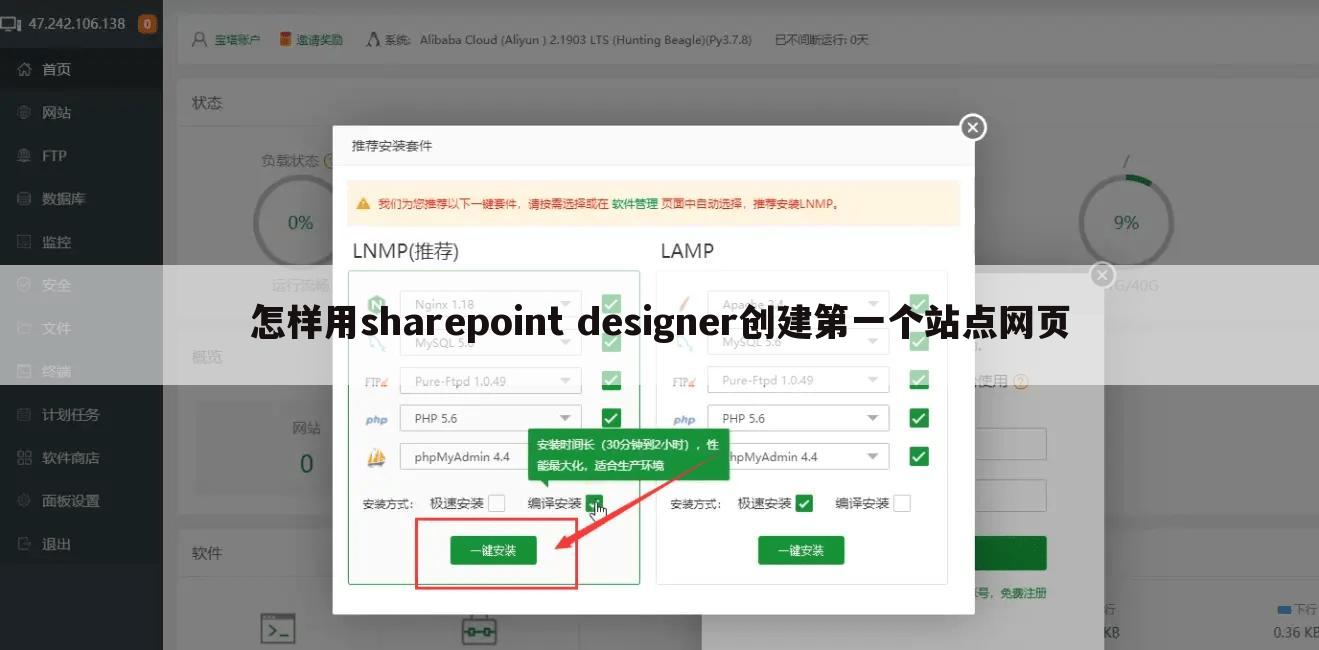Click the phpMyAdmin sailboat icon in LNMP column
The width and height of the screenshot is (1319, 650).
point(376,458)
